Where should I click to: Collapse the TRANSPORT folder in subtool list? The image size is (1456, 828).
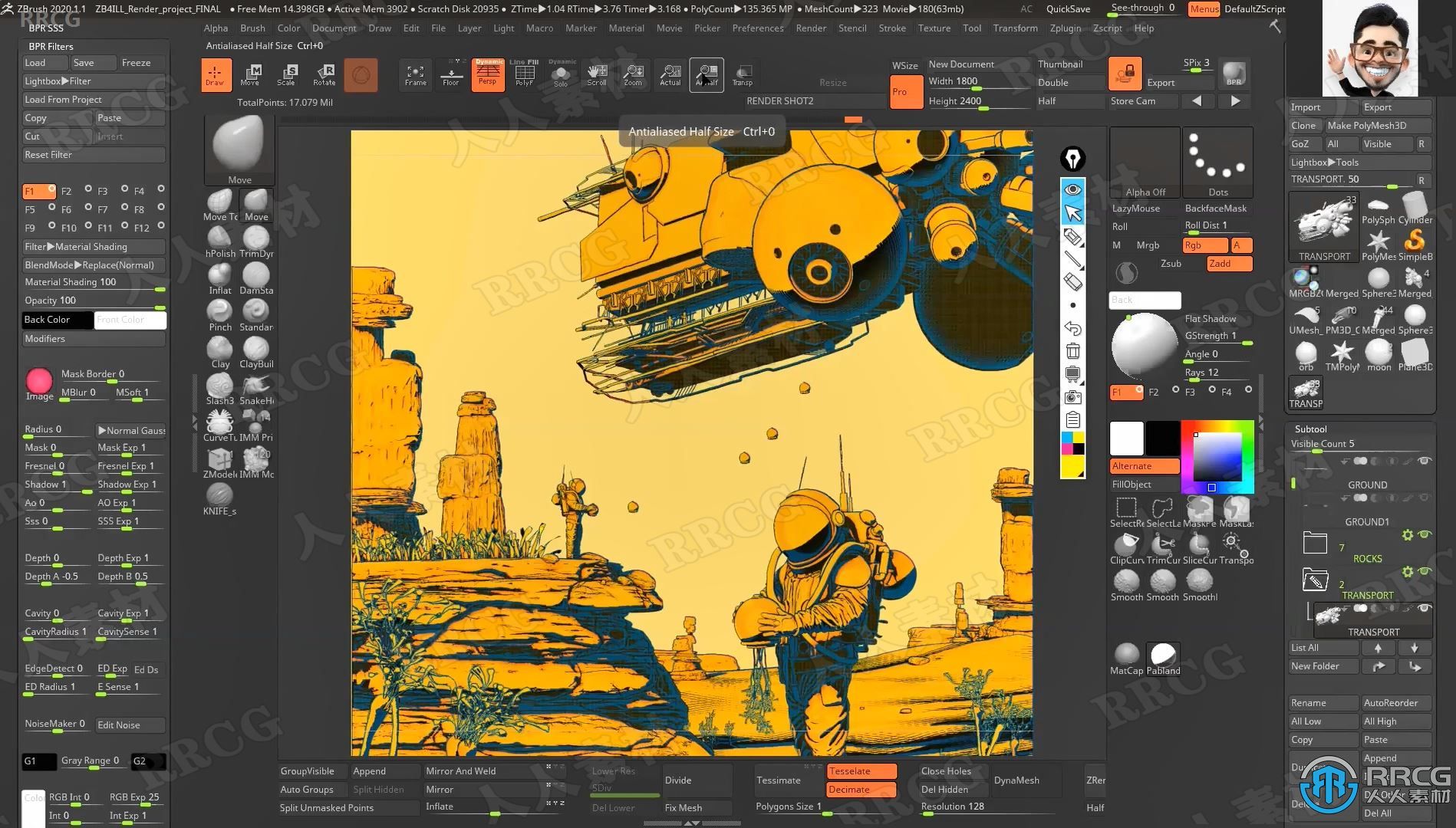tap(1315, 580)
